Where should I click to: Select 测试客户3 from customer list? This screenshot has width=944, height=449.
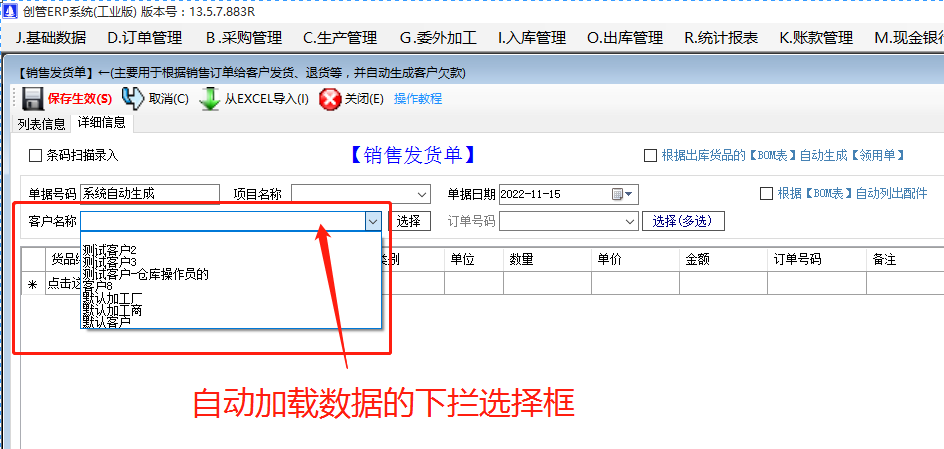click(x=231, y=262)
